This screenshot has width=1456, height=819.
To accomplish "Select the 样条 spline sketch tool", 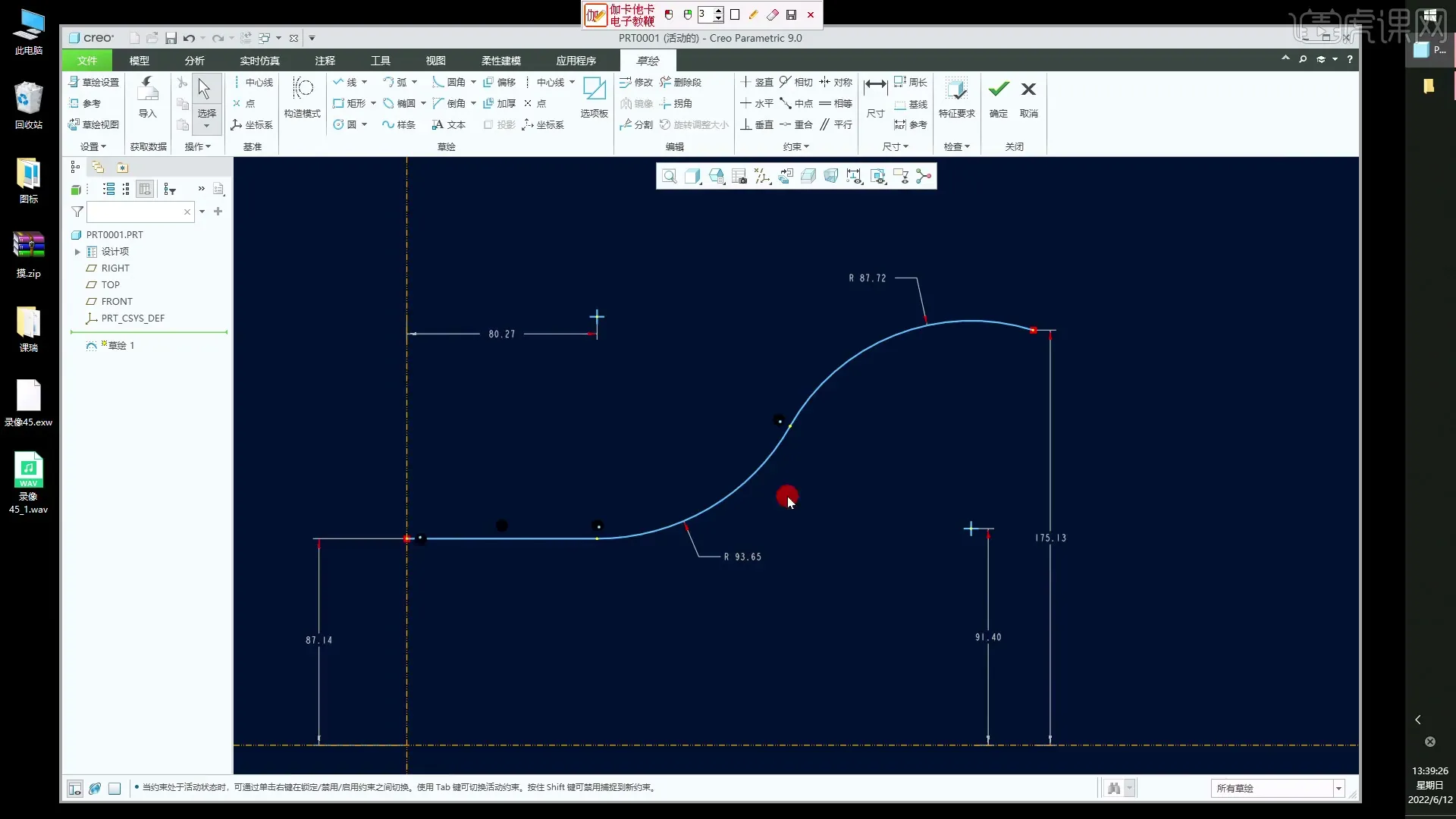I will point(399,124).
